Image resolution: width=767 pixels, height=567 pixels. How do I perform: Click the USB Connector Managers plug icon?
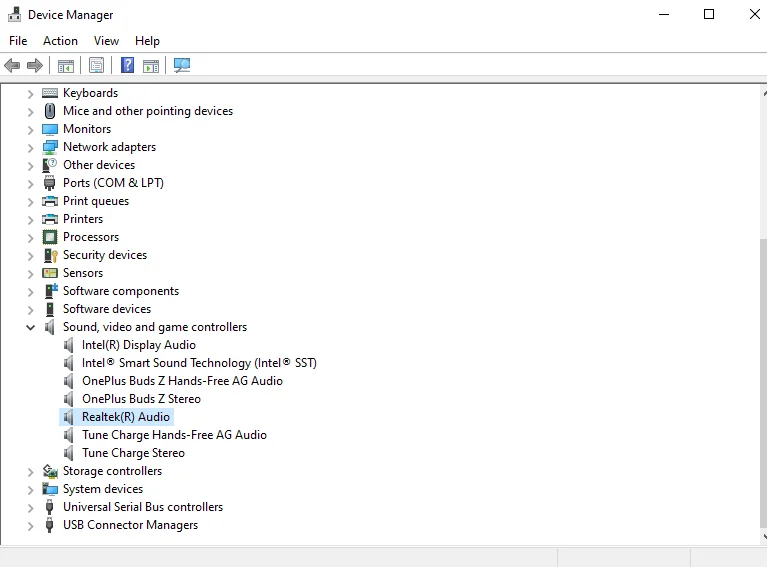point(49,525)
